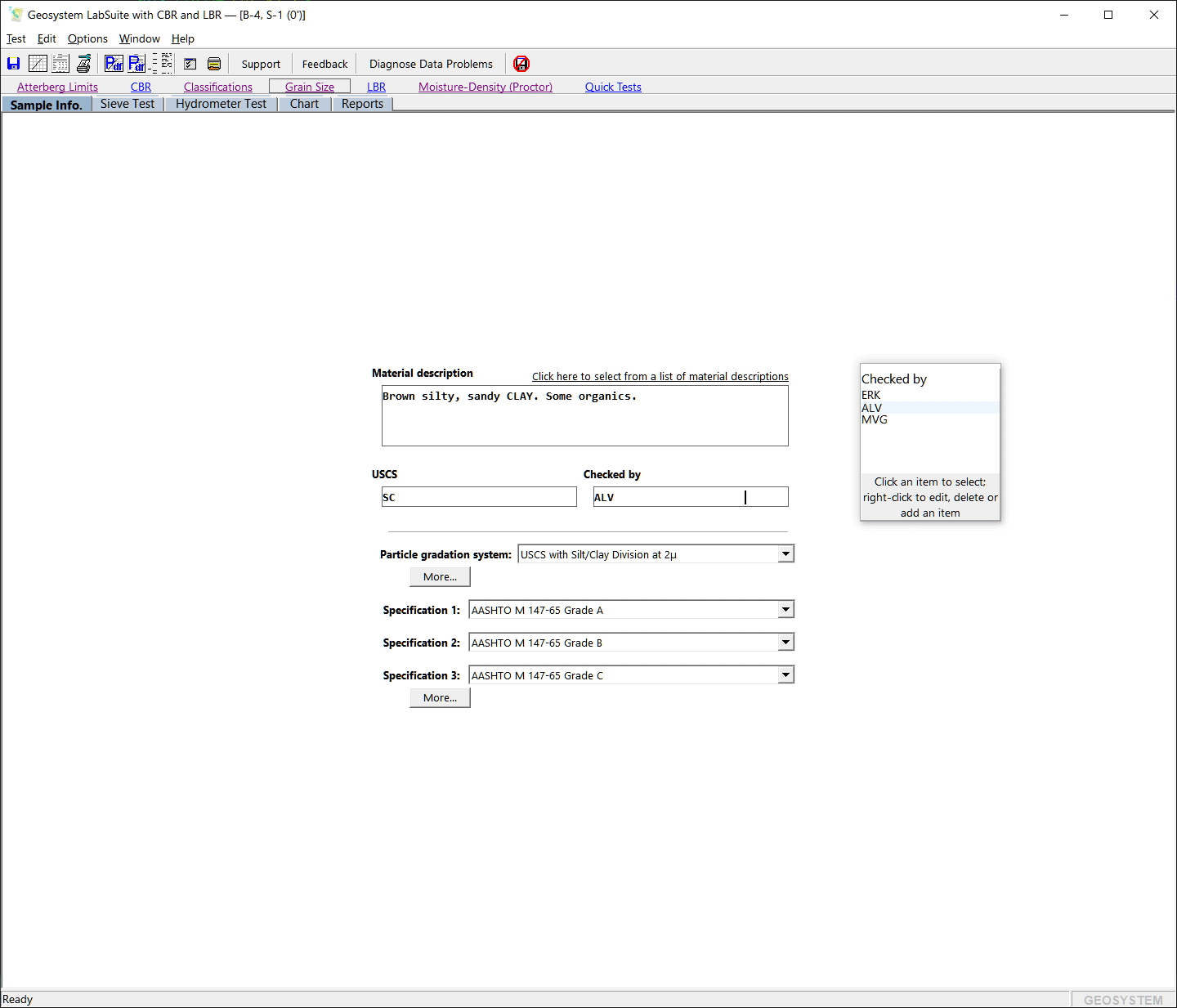This screenshot has width=1177, height=1008.
Task: Click the blue floppy disk save icon
Action: tap(14, 64)
